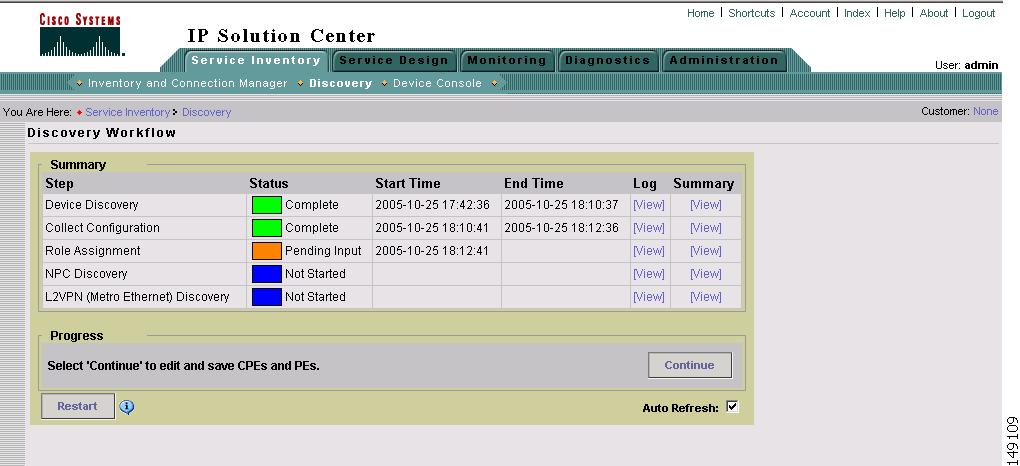This screenshot has height=466, width=1020.
Task: Open the Service Inventory tab
Action: [256, 61]
